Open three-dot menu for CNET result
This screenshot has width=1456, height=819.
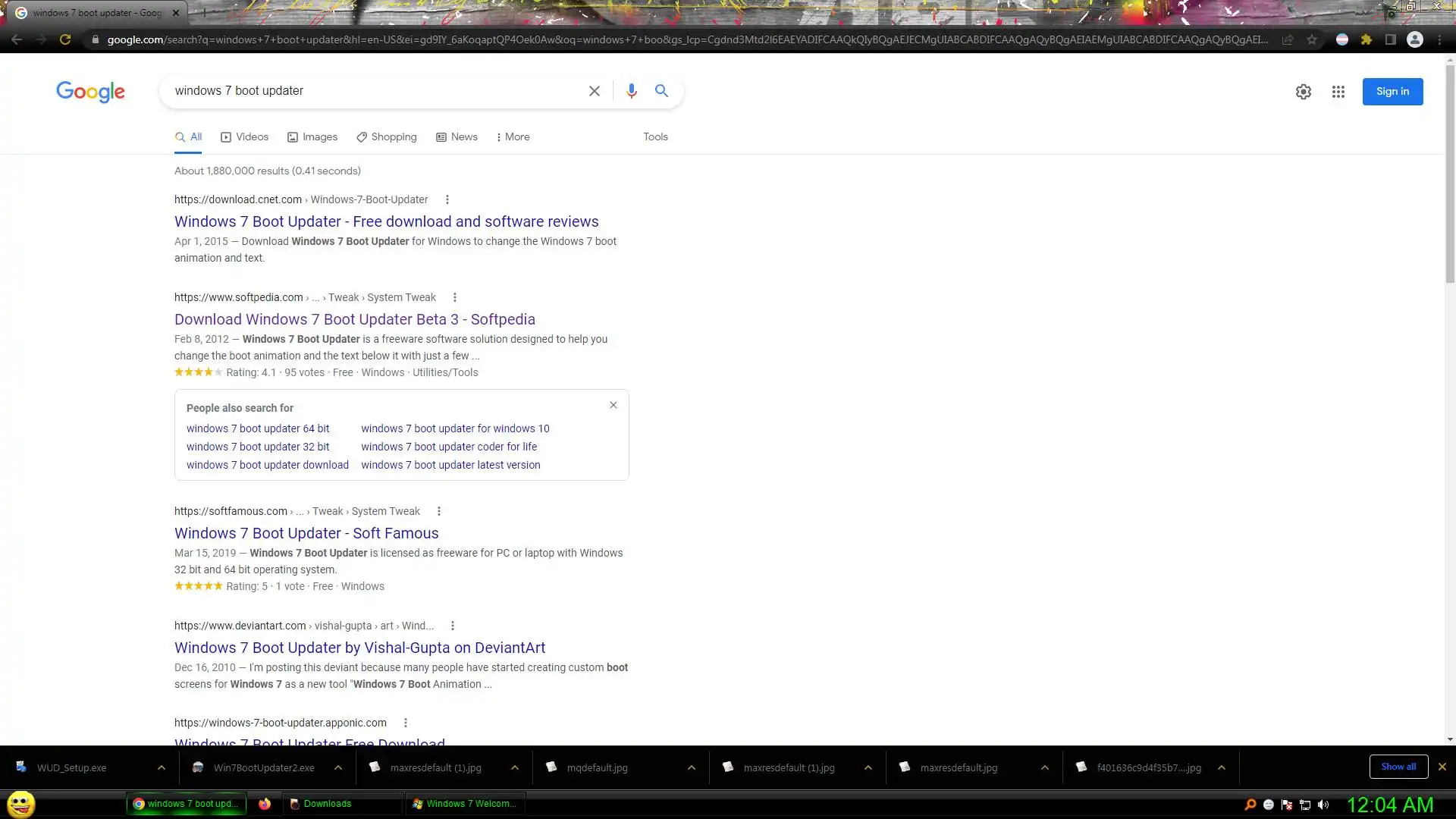447,199
